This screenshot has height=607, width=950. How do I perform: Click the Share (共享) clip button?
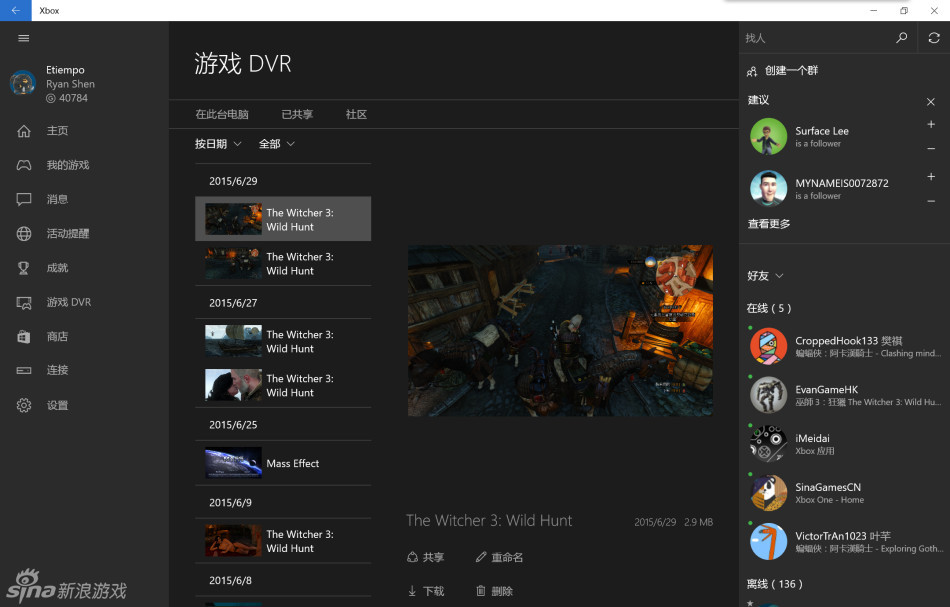click(425, 557)
